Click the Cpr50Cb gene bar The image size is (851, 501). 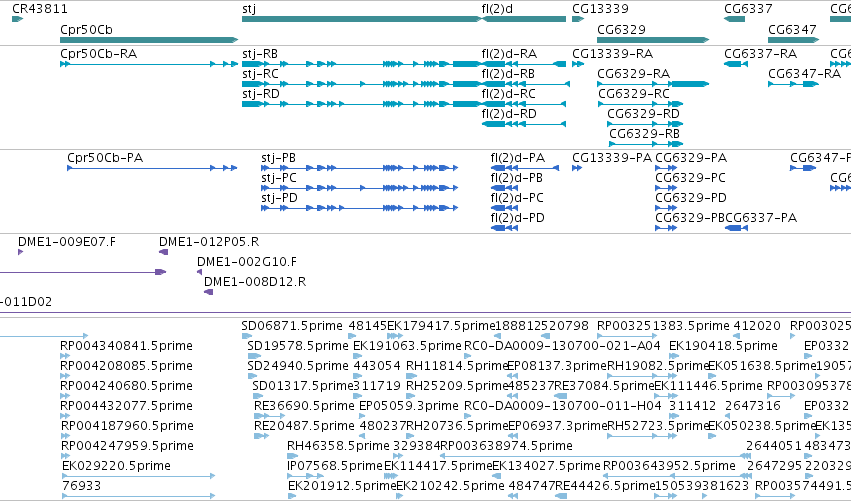pos(149,40)
